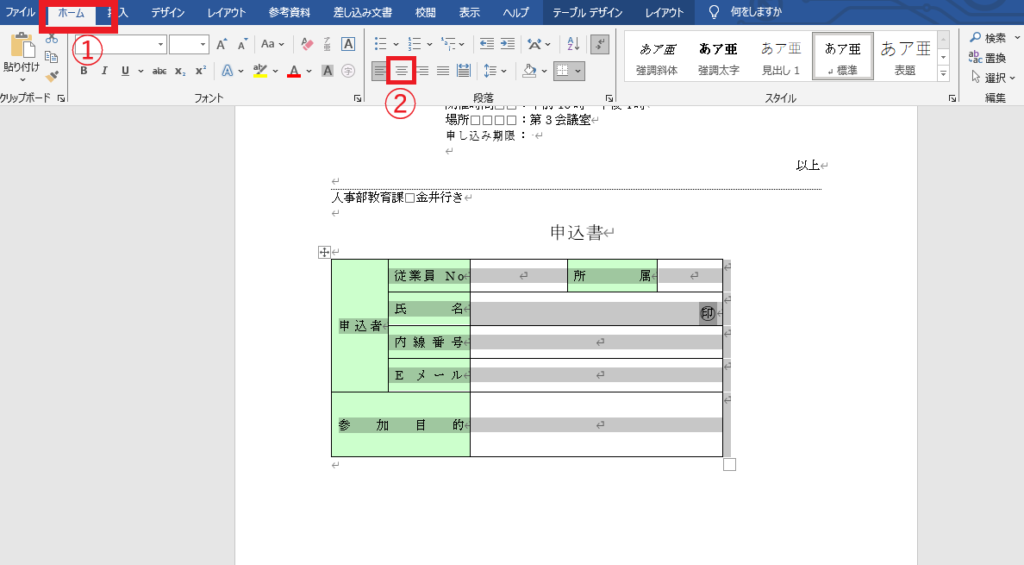Click the shading paint bucket button
The width and height of the screenshot is (1024, 565).
click(x=530, y=71)
